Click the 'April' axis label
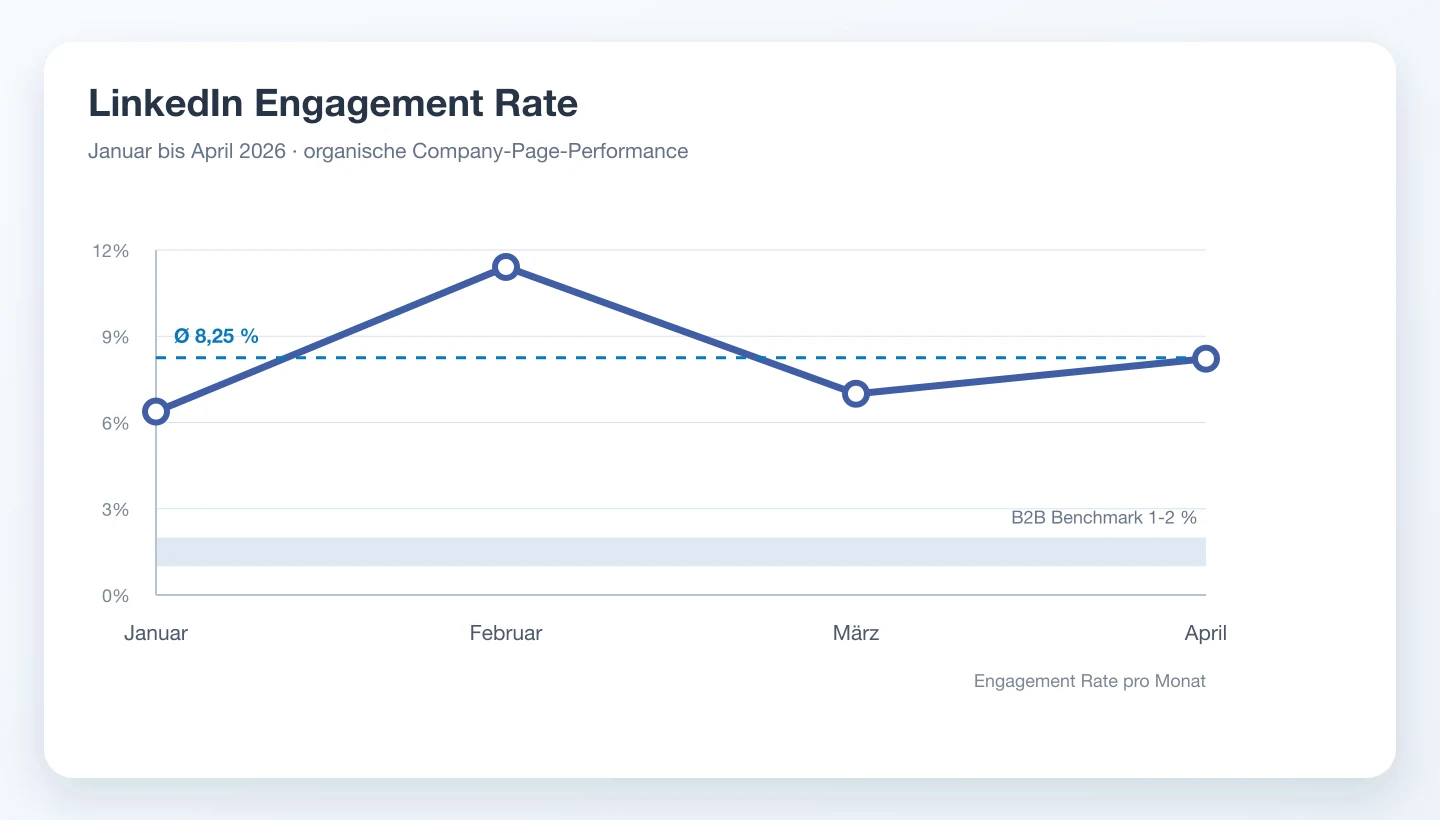Viewport: 1440px width, 820px height. [1206, 633]
